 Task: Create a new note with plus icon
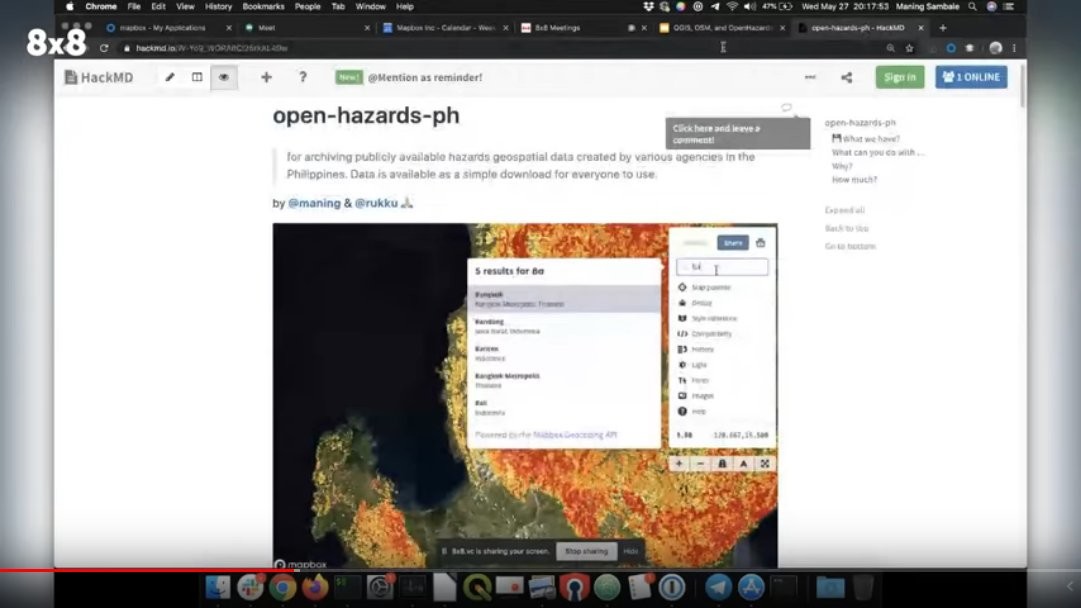[x=266, y=77]
